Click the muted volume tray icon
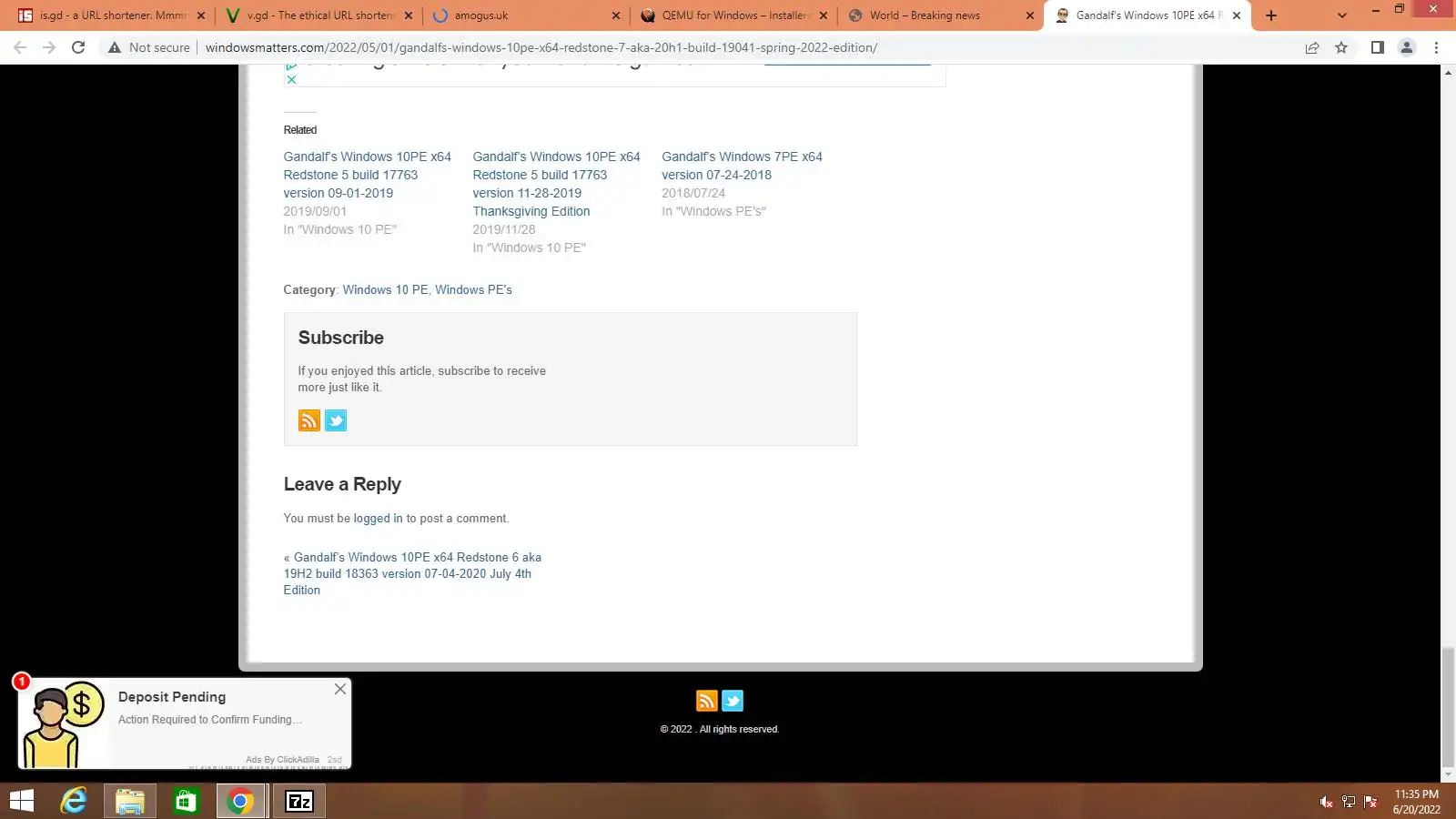 point(1326,802)
